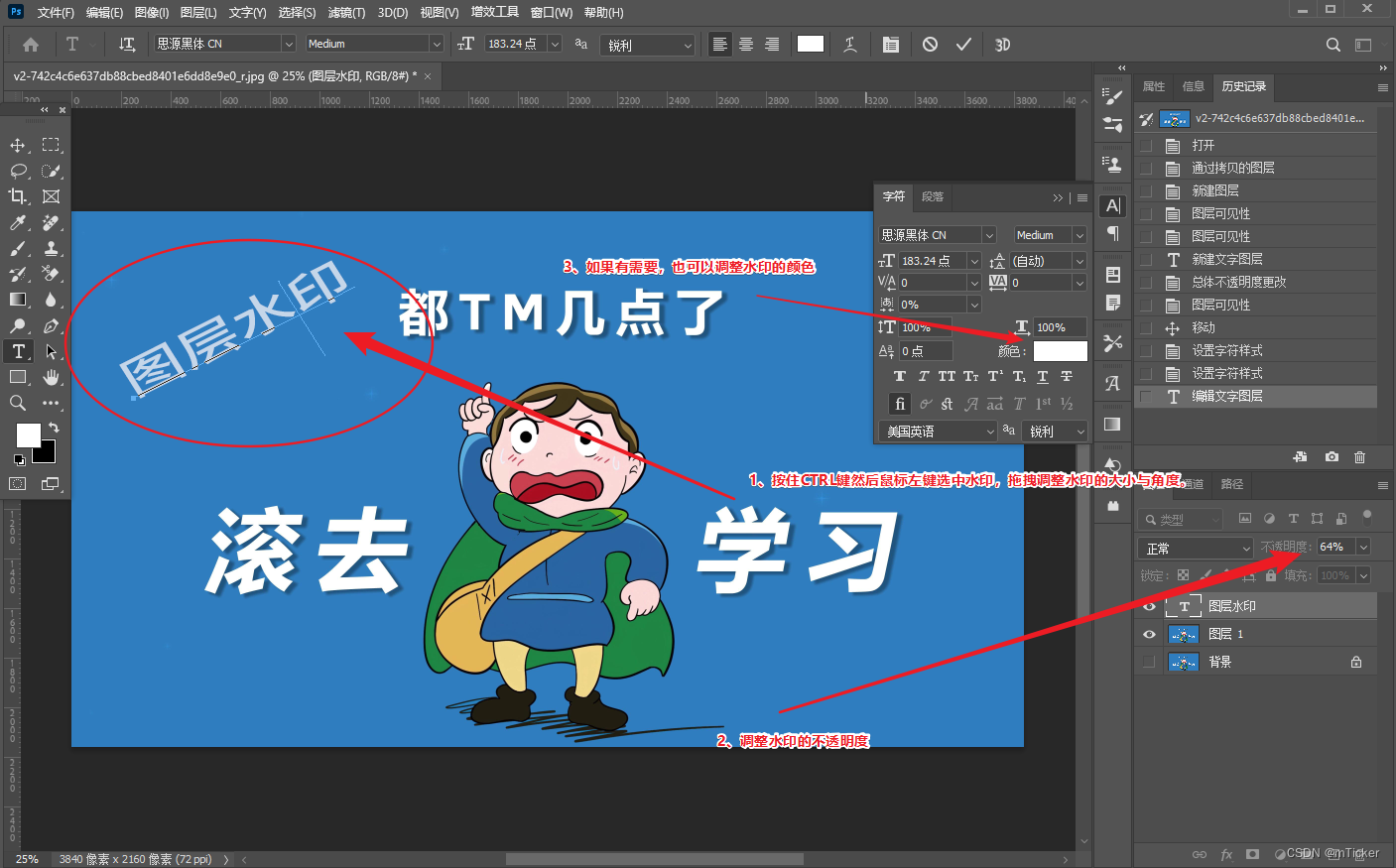Select the Move tool
The height and width of the screenshot is (868, 1396).
[18, 145]
